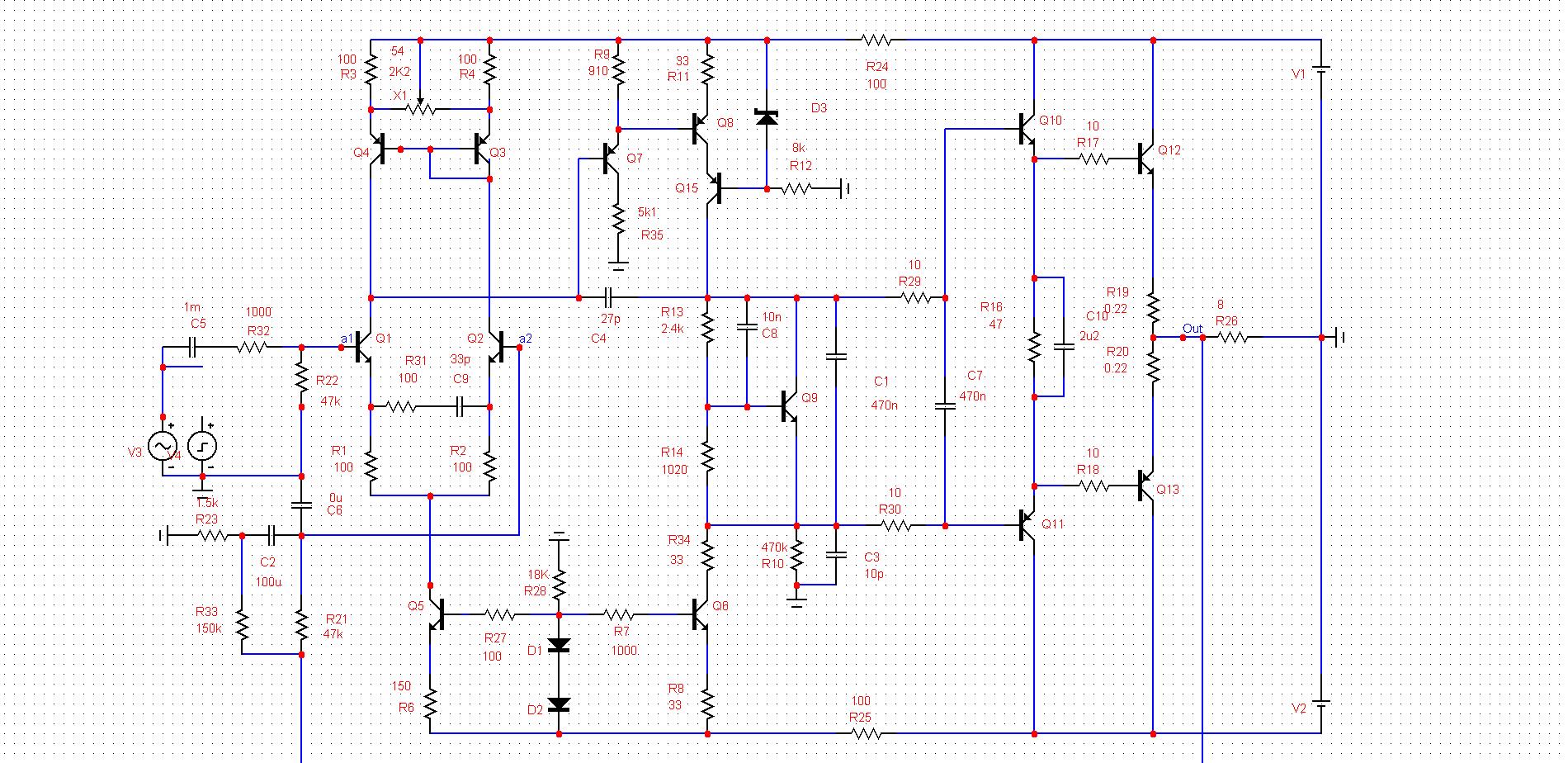Select transistor Q1 symbol
The width and height of the screenshot is (1568, 763).
point(363,348)
